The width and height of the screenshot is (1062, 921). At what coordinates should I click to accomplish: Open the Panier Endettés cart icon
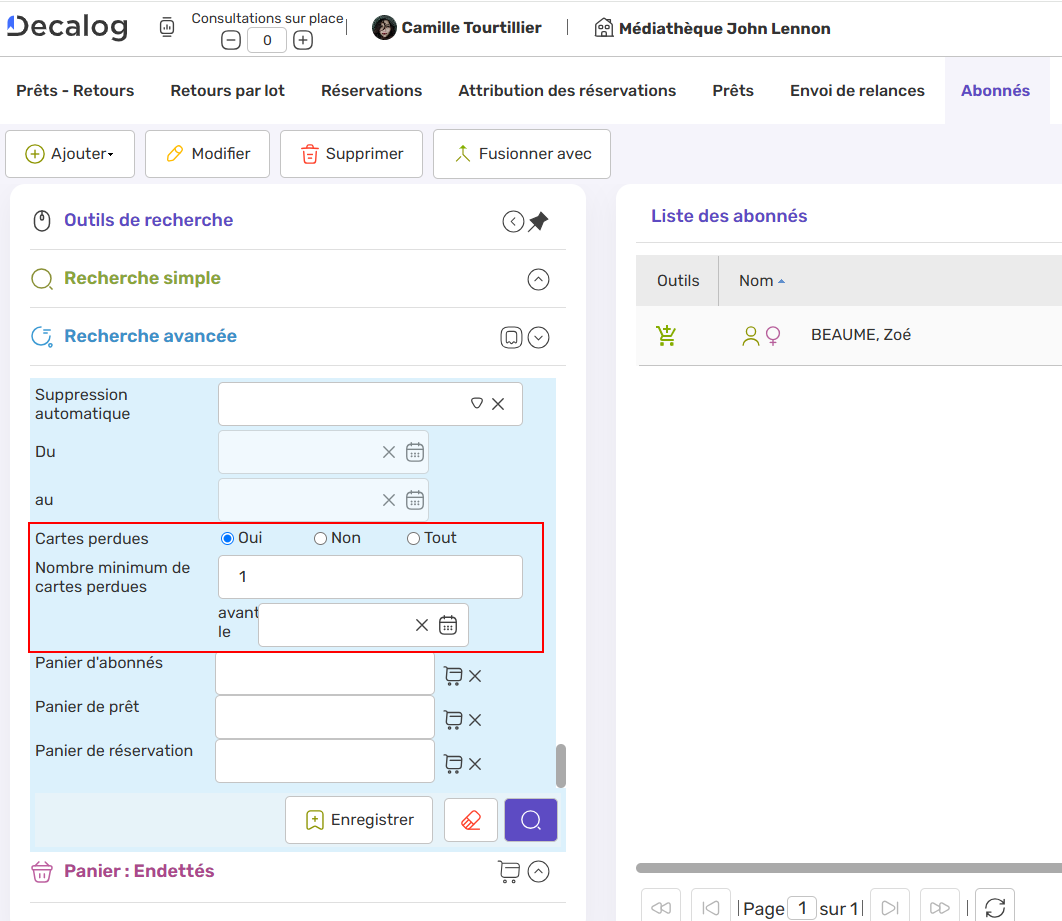[509, 871]
